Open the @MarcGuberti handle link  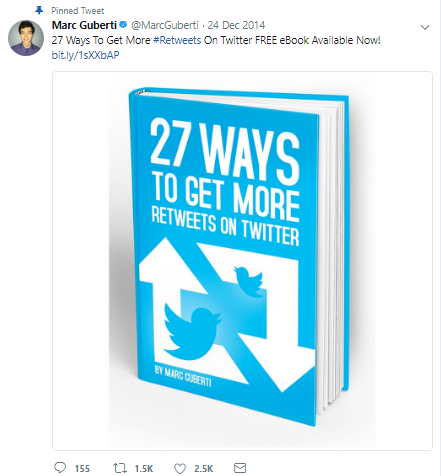click(165, 25)
